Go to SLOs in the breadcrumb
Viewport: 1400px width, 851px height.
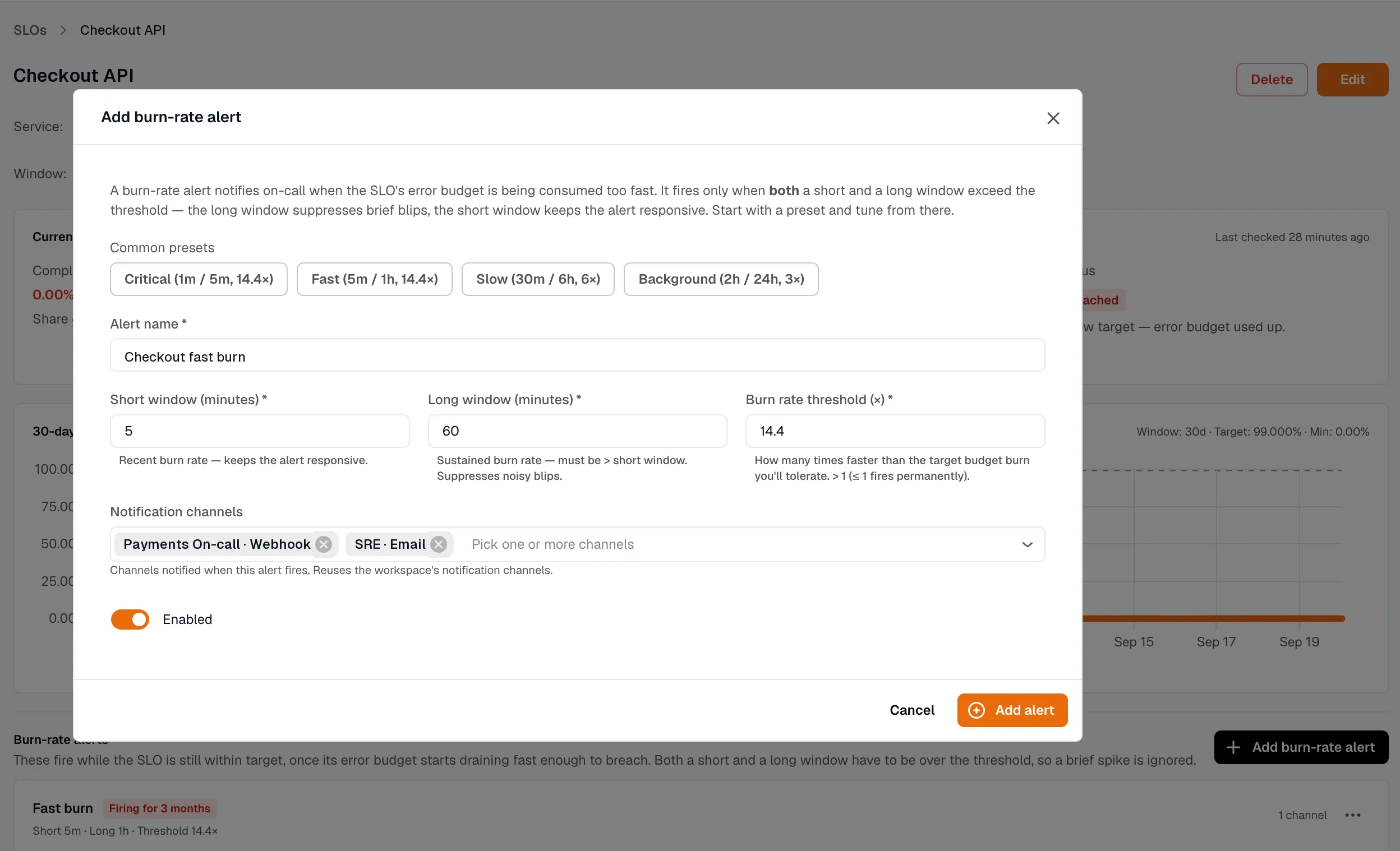tap(30, 30)
